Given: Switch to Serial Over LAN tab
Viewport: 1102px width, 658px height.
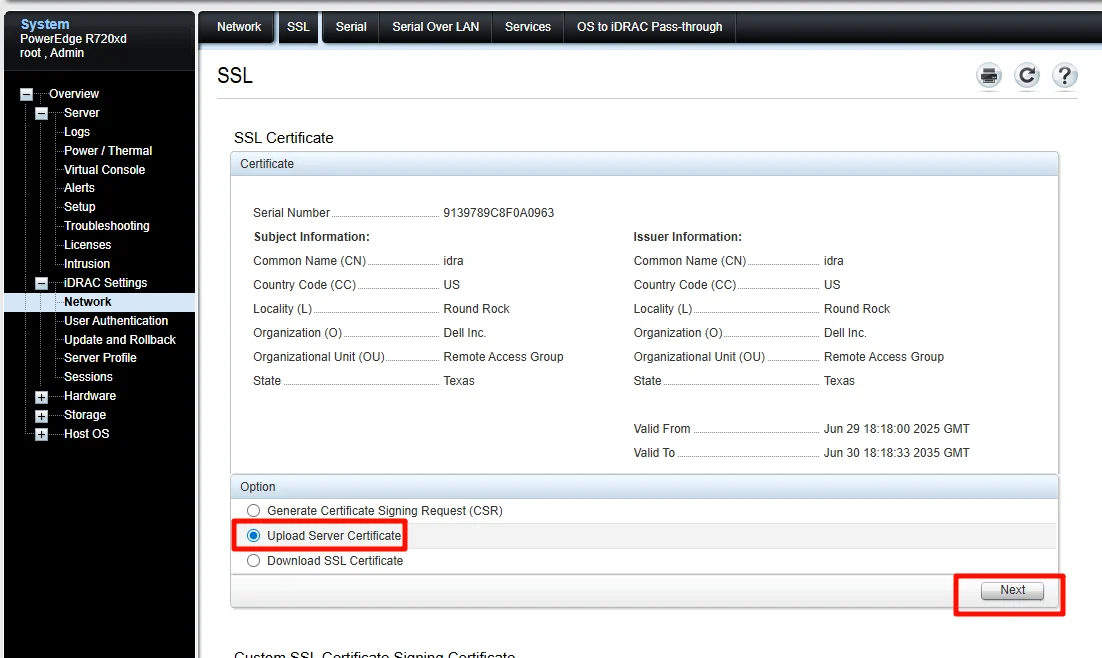Looking at the screenshot, I should 435,27.
